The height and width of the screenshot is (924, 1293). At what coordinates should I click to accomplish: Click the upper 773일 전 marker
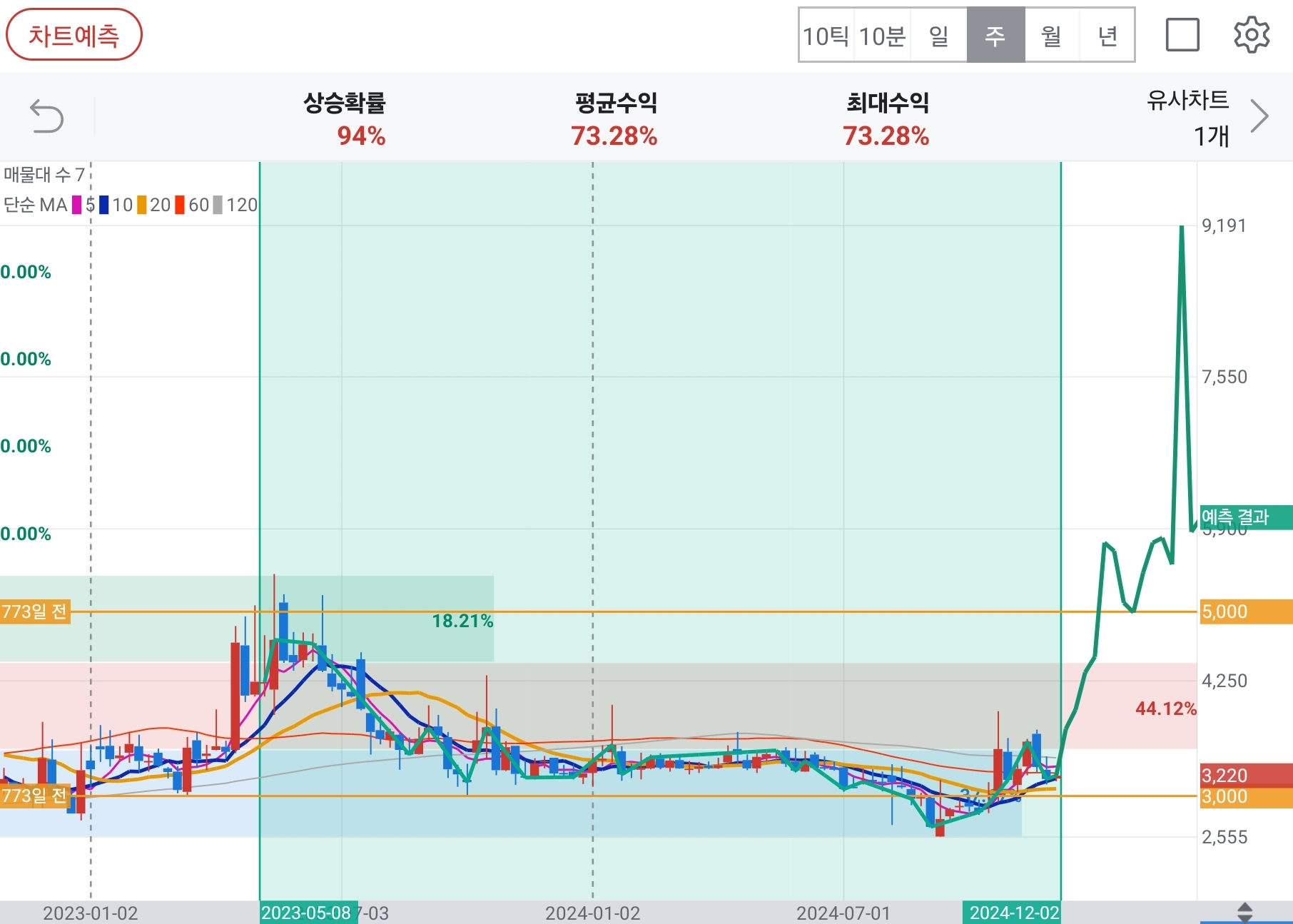click(35, 611)
